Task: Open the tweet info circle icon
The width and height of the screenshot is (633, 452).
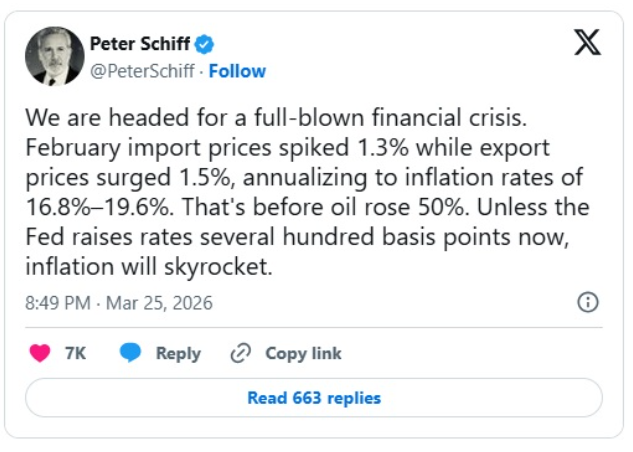Action: [x=588, y=302]
